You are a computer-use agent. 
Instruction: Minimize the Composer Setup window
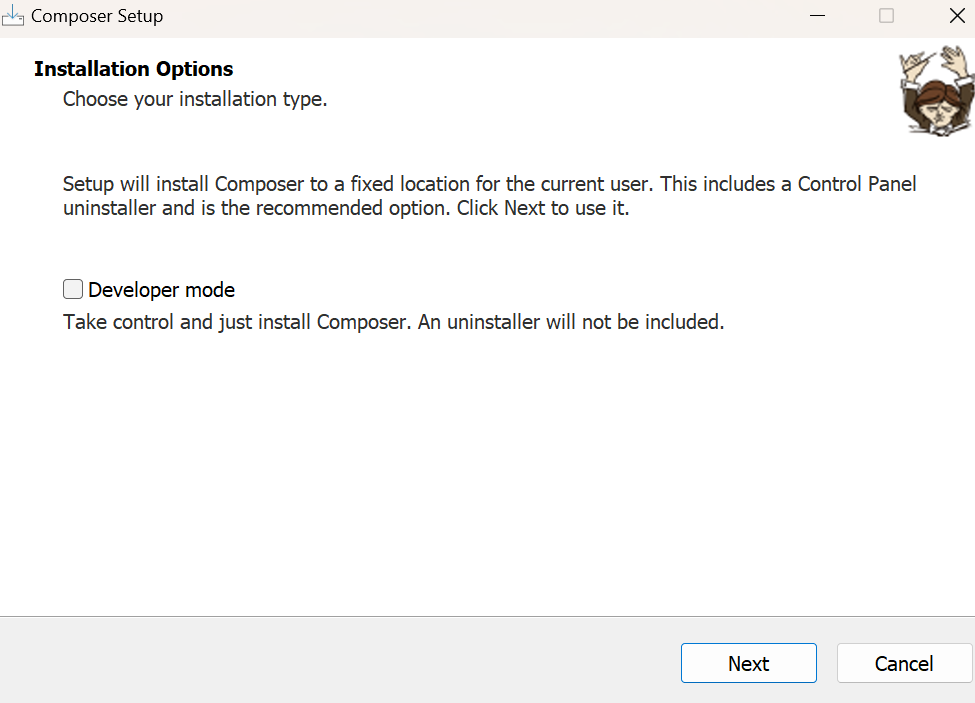click(x=818, y=17)
